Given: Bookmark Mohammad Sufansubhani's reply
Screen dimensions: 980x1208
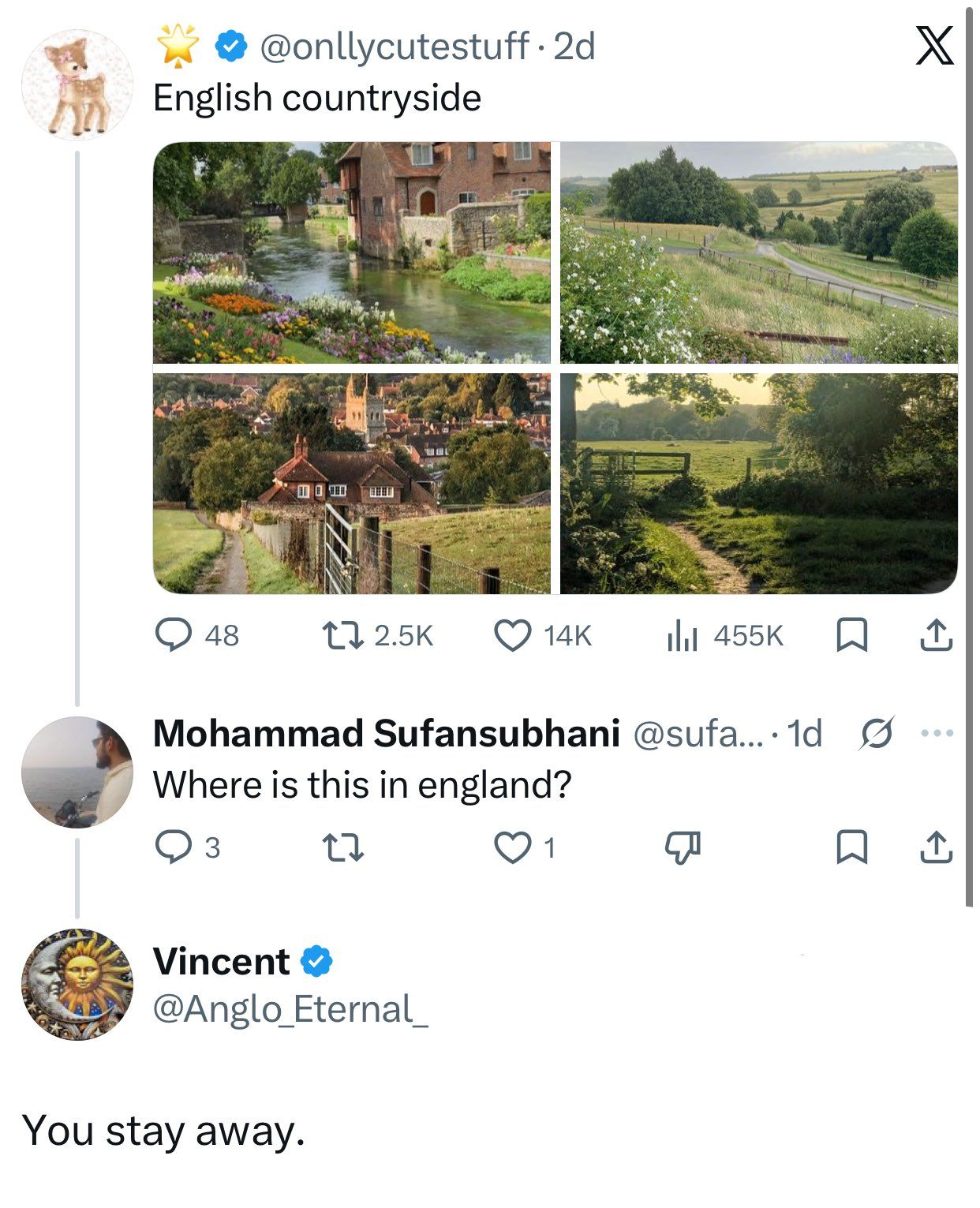Looking at the screenshot, I should point(851,847).
